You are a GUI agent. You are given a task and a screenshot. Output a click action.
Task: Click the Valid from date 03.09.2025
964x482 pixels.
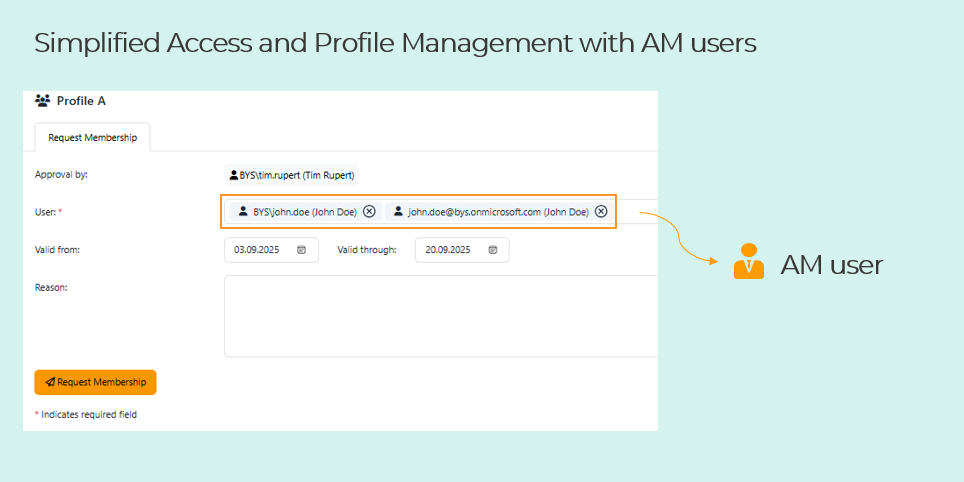257,250
